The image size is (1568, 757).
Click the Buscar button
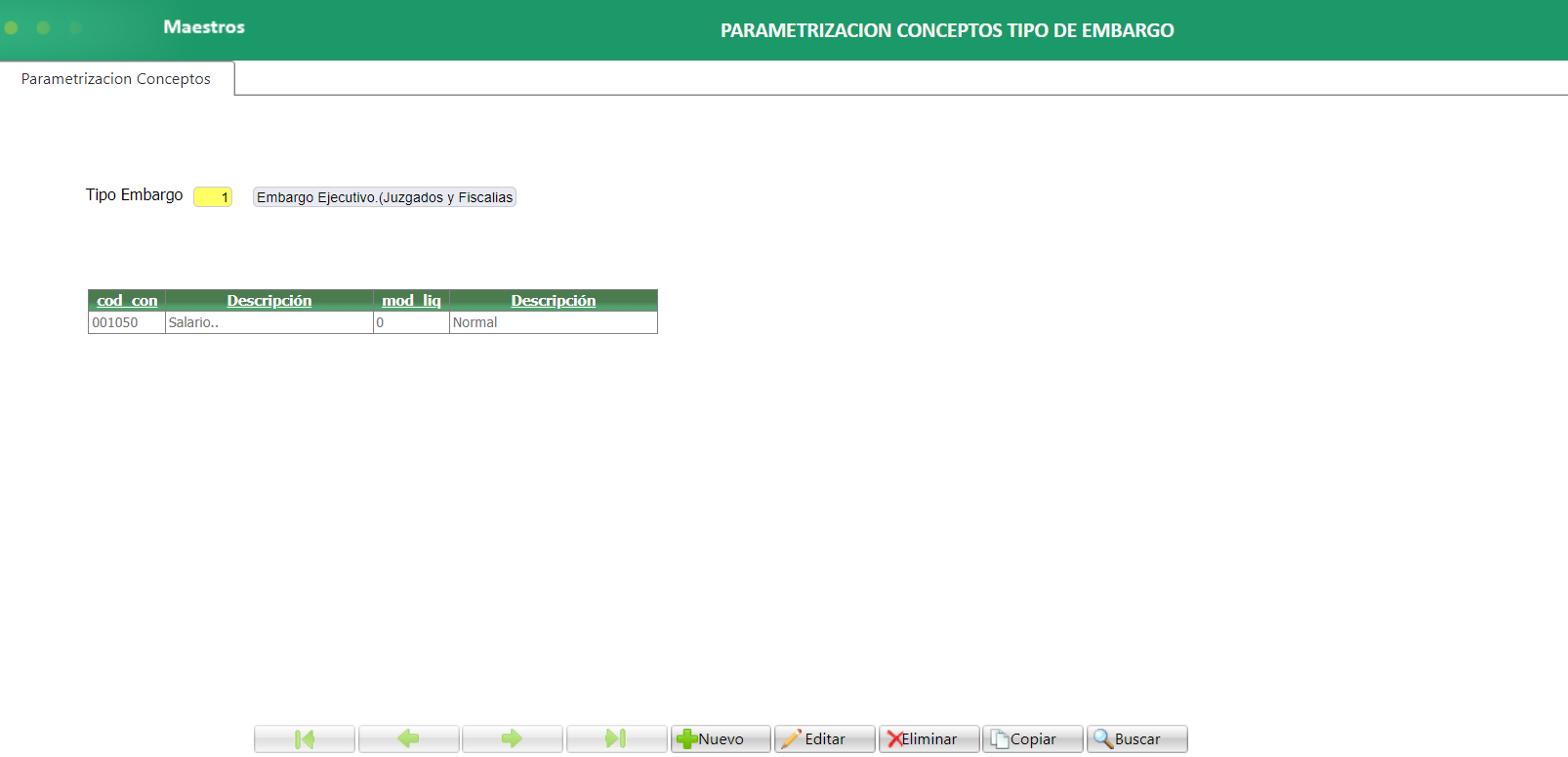pos(1137,738)
